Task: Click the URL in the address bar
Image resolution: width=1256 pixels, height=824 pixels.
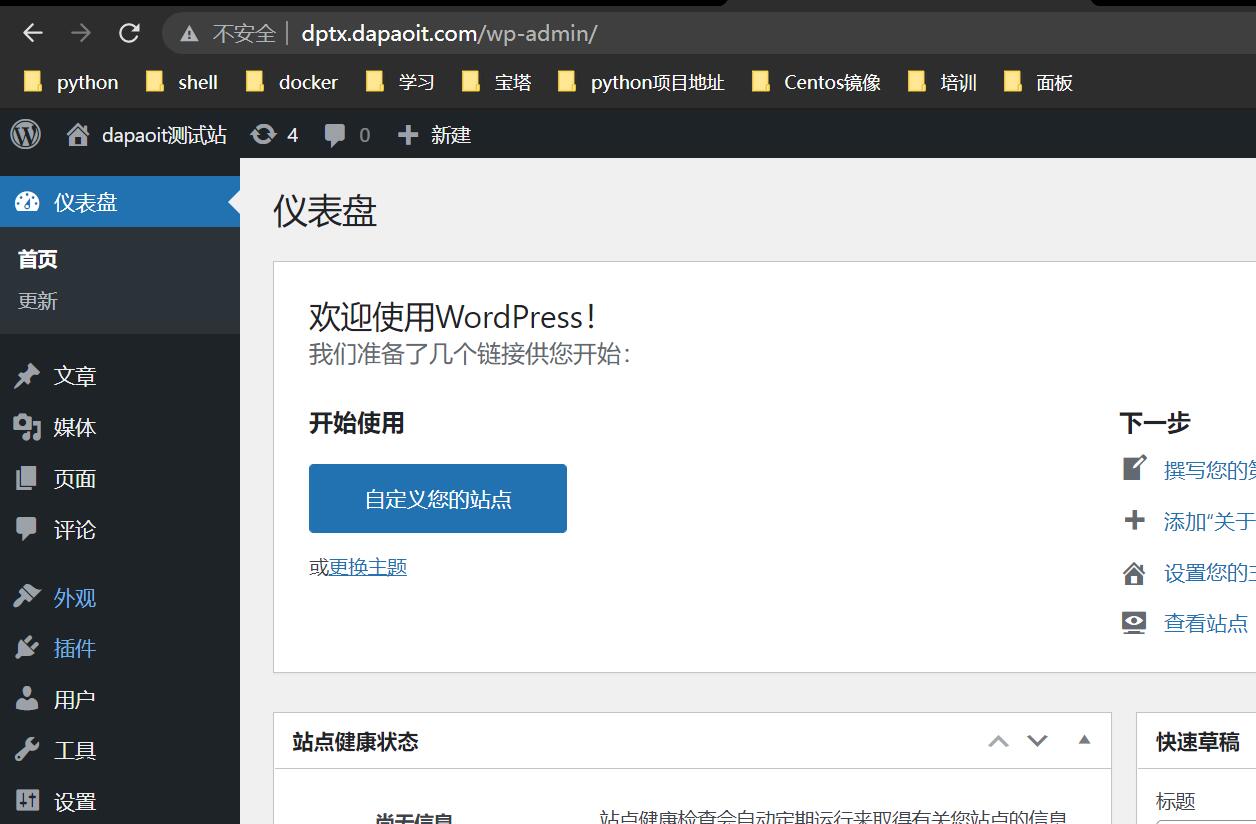Action: click(449, 33)
